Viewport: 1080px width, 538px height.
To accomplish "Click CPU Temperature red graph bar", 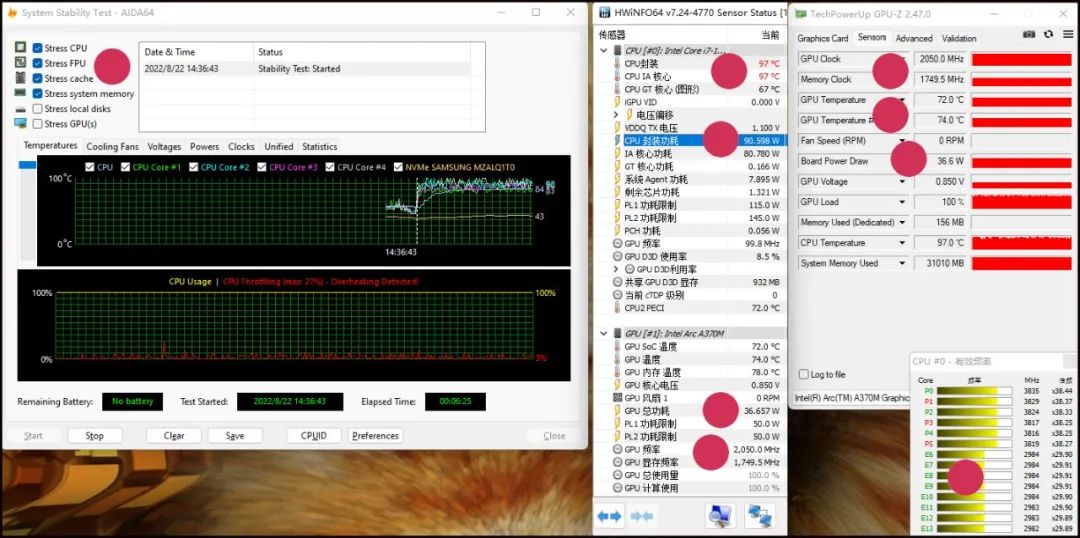I will [x=1021, y=242].
